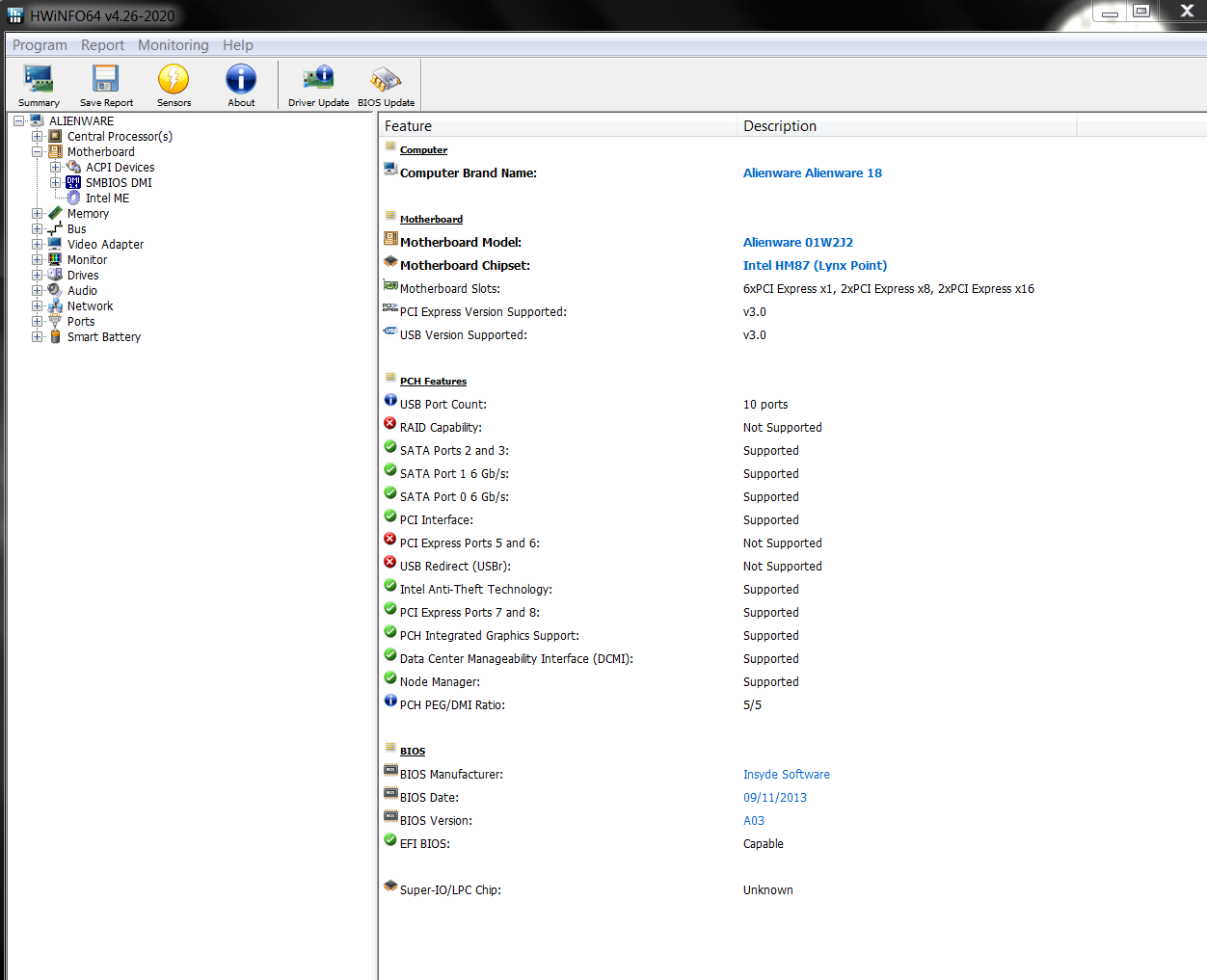1207x980 pixels.
Task: Click green check icon beside EFI BIOS
Action: [390, 839]
